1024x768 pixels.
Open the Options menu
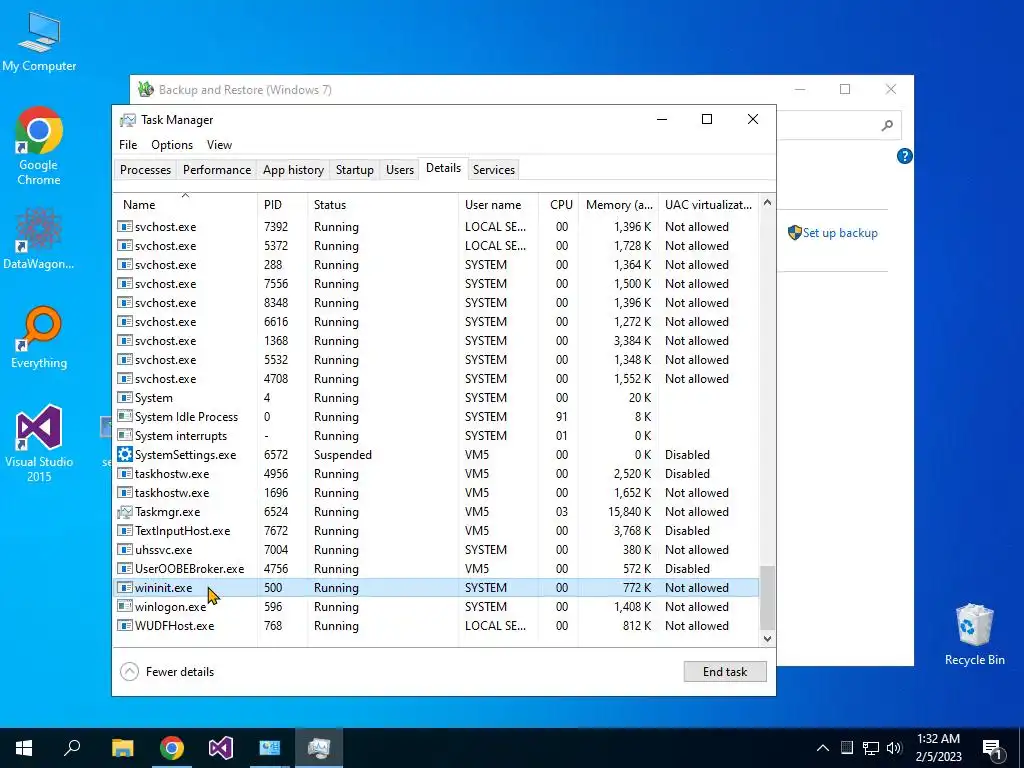coord(172,145)
